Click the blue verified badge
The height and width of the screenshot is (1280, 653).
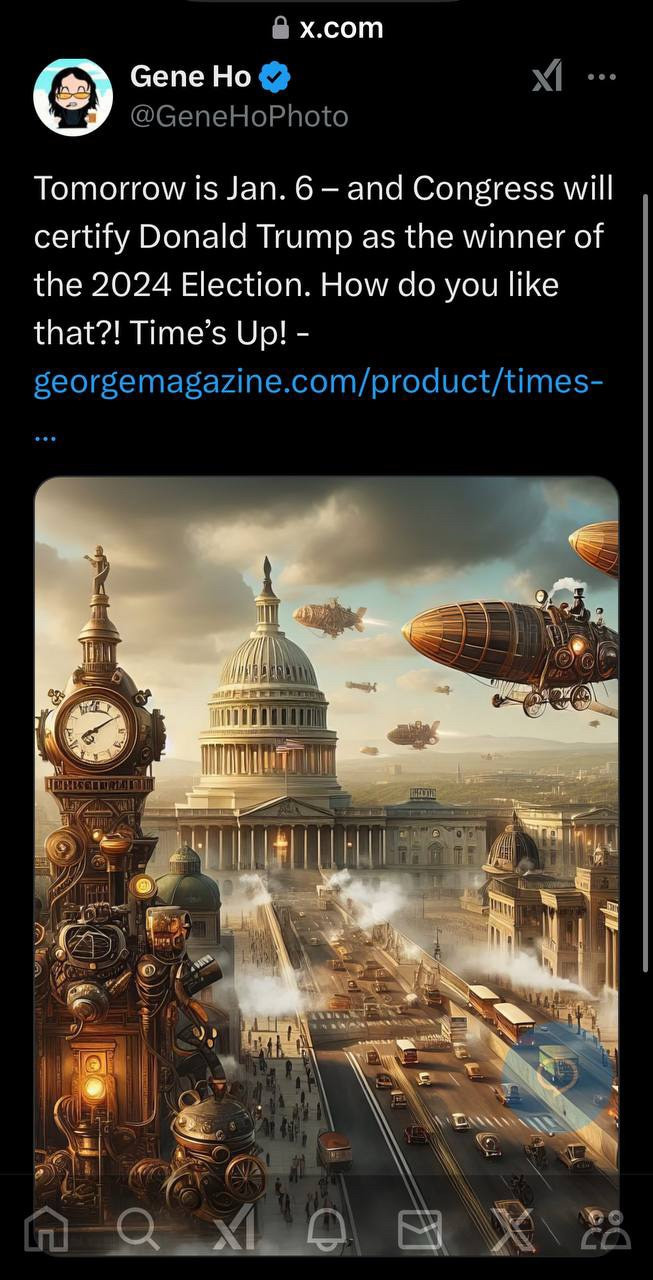click(x=276, y=77)
